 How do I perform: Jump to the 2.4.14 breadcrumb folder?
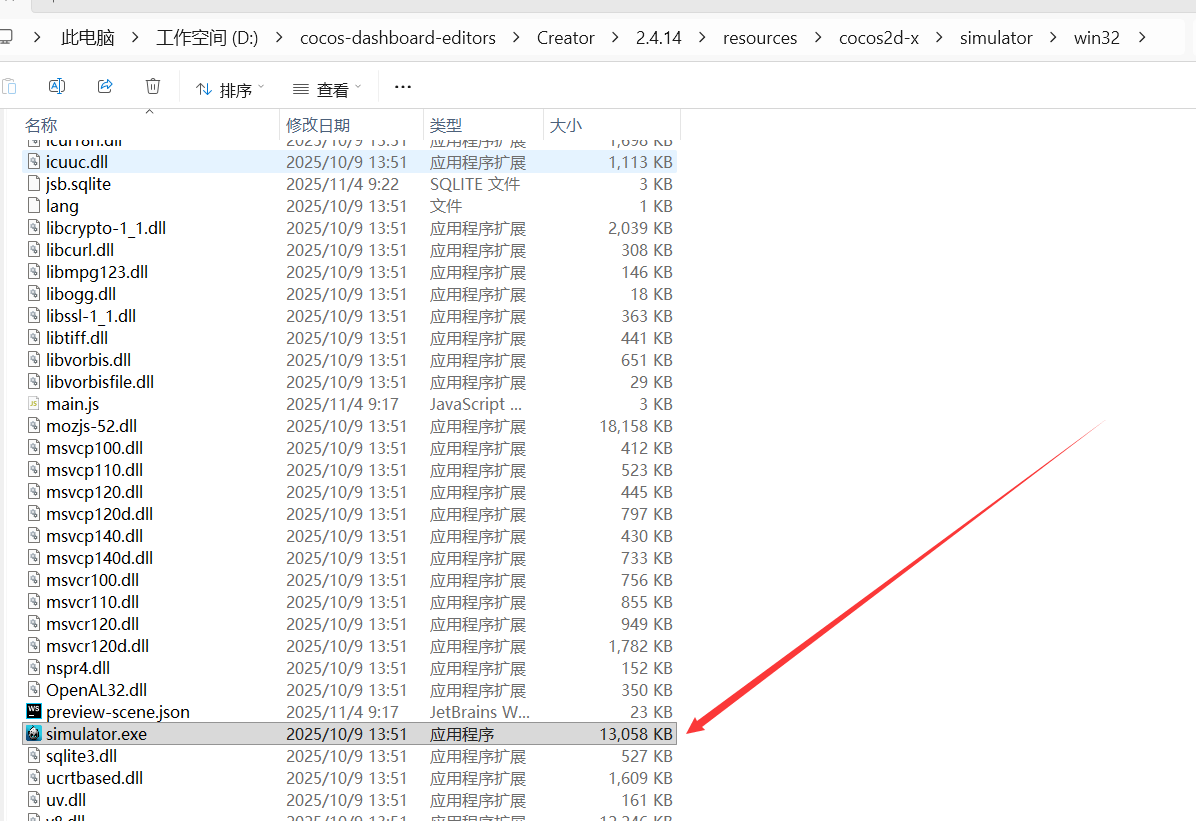point(658,37)
